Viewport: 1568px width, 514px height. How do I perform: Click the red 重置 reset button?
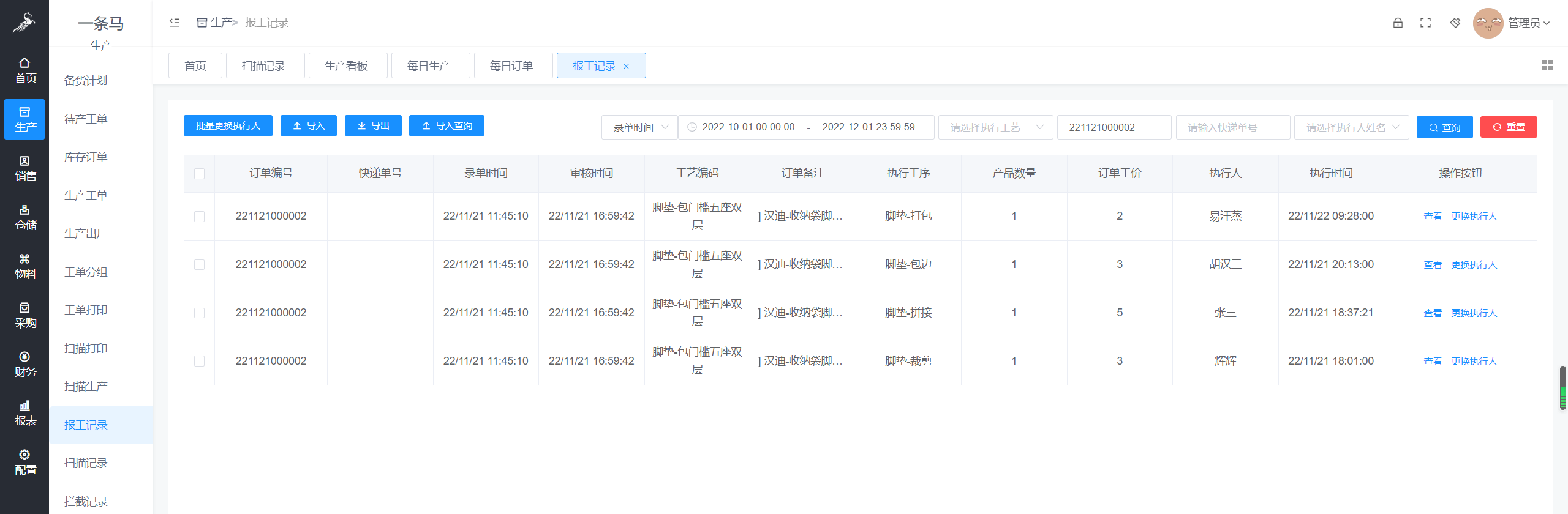pos(1509,127)
